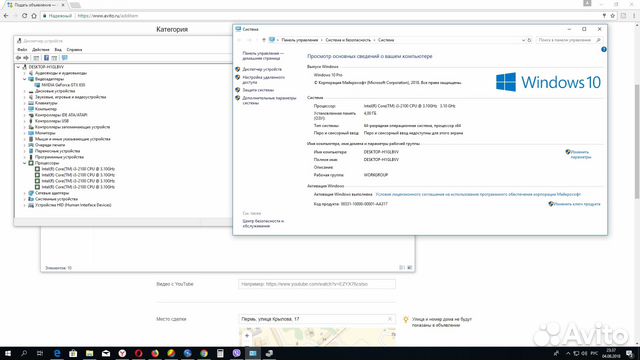Click Дополнительные параметры системы link
Screen dimensions: 640x360
tap(269, 100)
